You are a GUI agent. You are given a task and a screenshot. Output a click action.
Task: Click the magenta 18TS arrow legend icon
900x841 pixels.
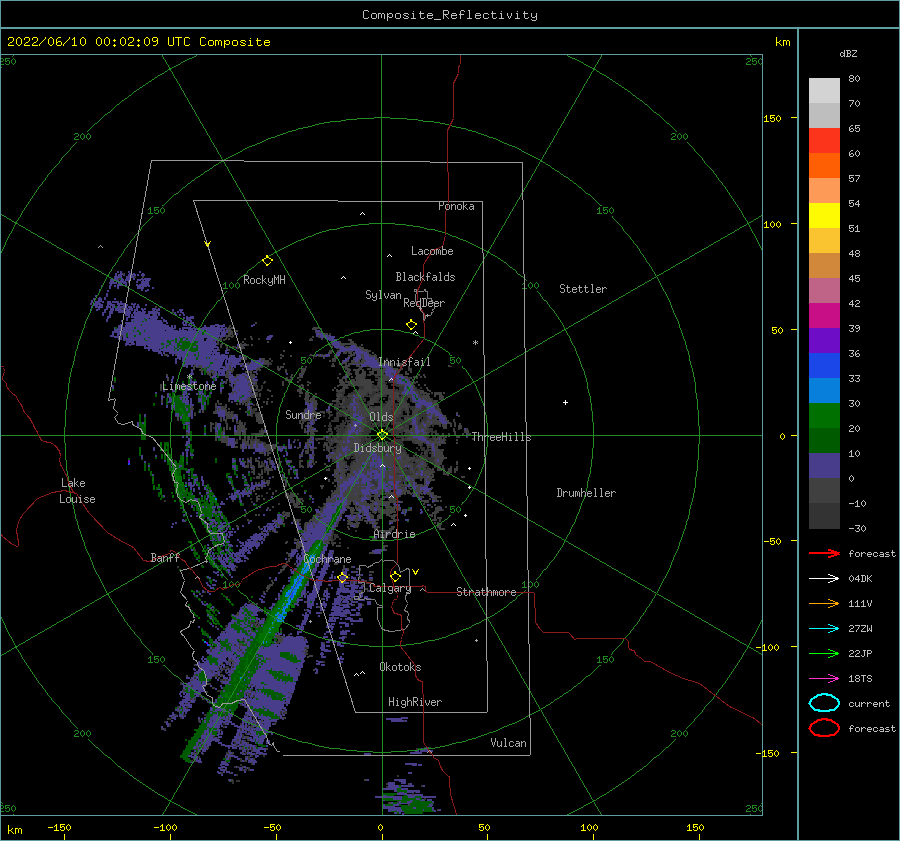coord(824,679)
